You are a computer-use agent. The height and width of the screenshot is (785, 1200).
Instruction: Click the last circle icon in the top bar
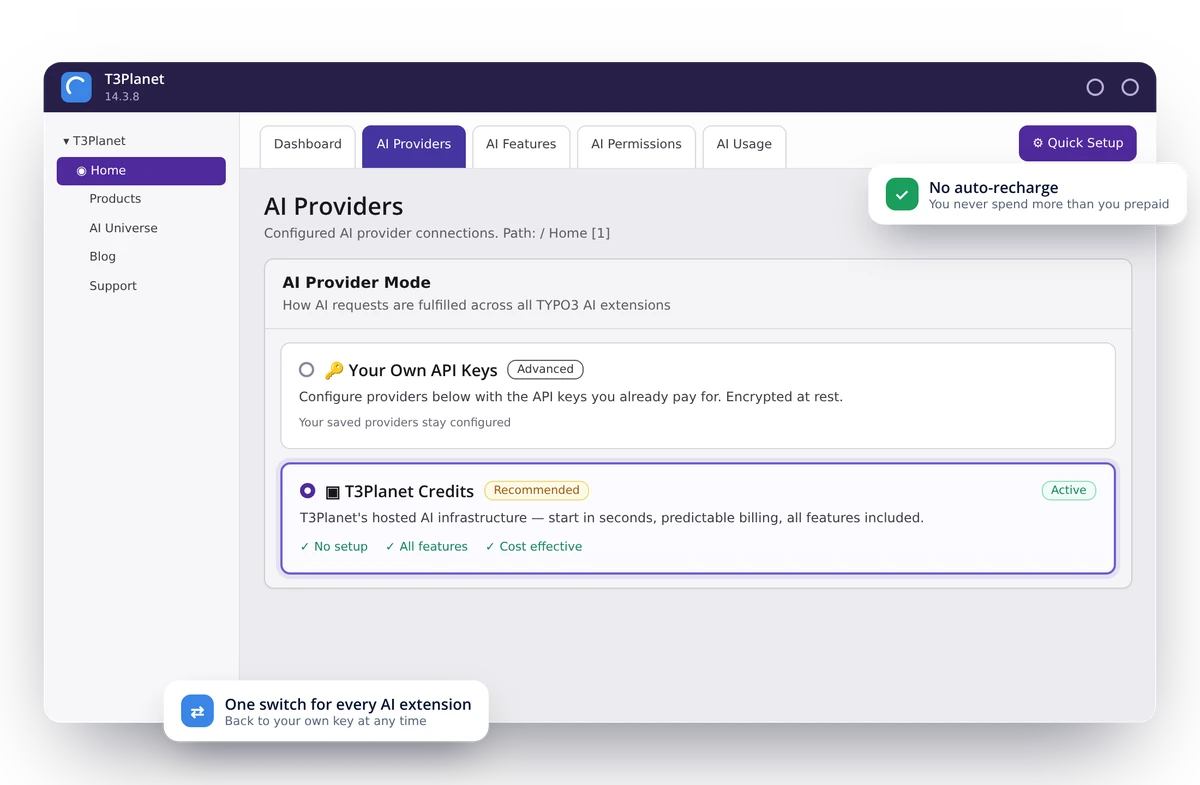point(1130,87)
